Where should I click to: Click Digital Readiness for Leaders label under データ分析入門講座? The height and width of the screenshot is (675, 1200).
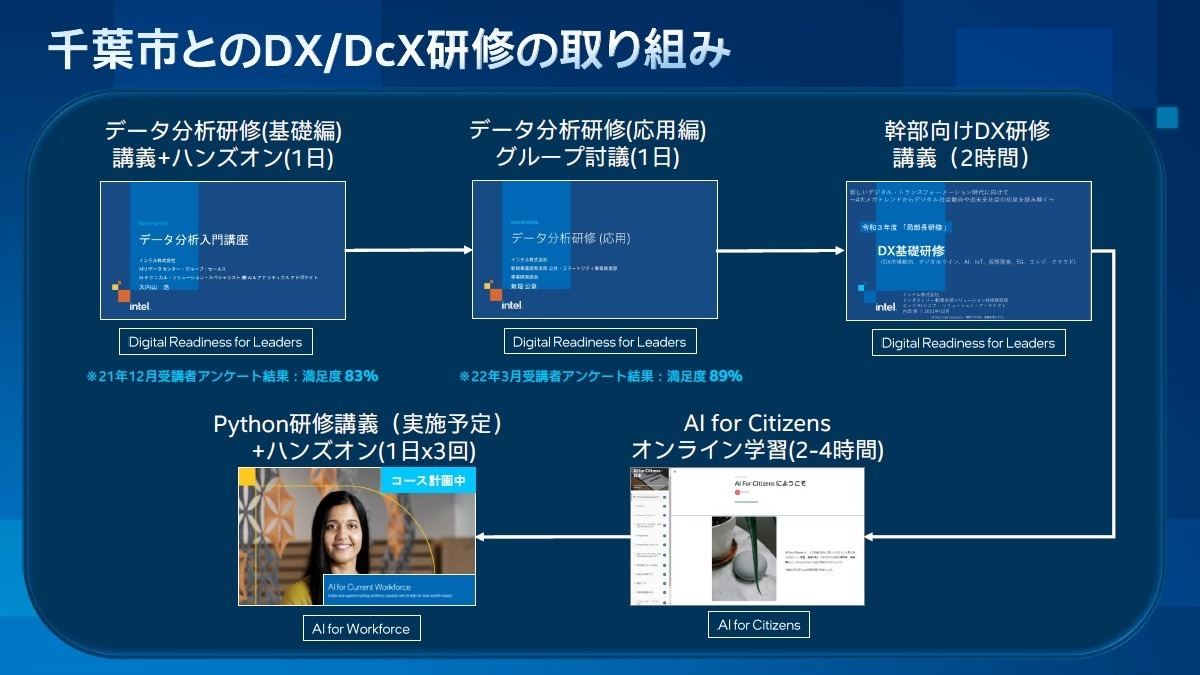tap(215, 342)
